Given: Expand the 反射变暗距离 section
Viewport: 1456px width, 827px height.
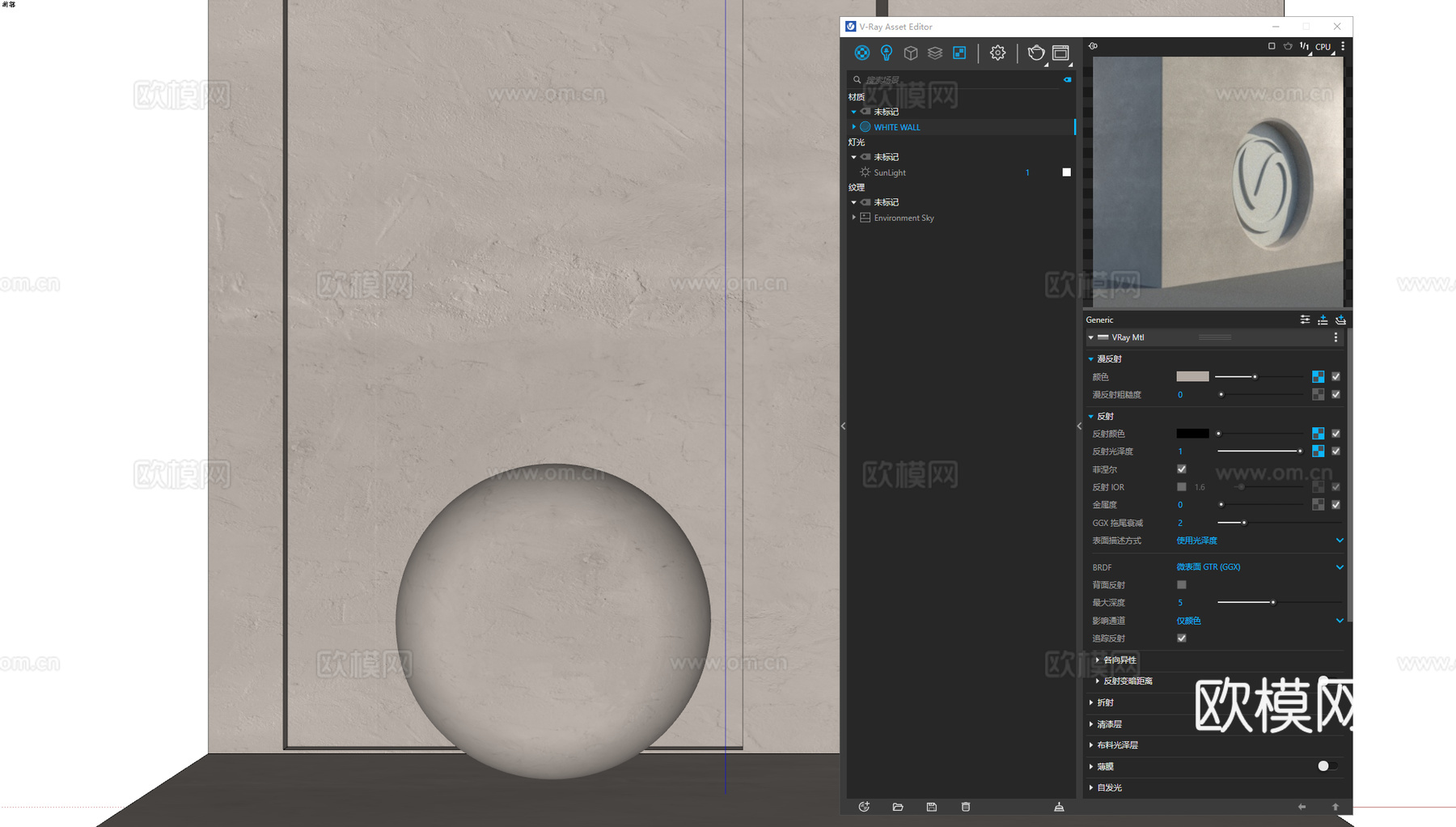Looking at the screenshot, I should [x=1098, y=681].
